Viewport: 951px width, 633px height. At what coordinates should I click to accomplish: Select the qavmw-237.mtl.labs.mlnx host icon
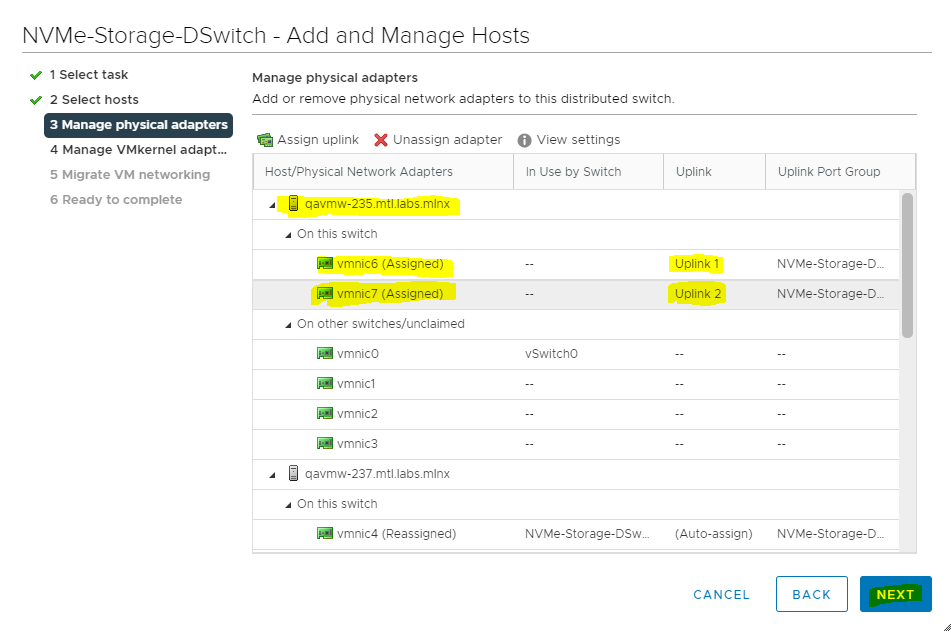point(294,474)
